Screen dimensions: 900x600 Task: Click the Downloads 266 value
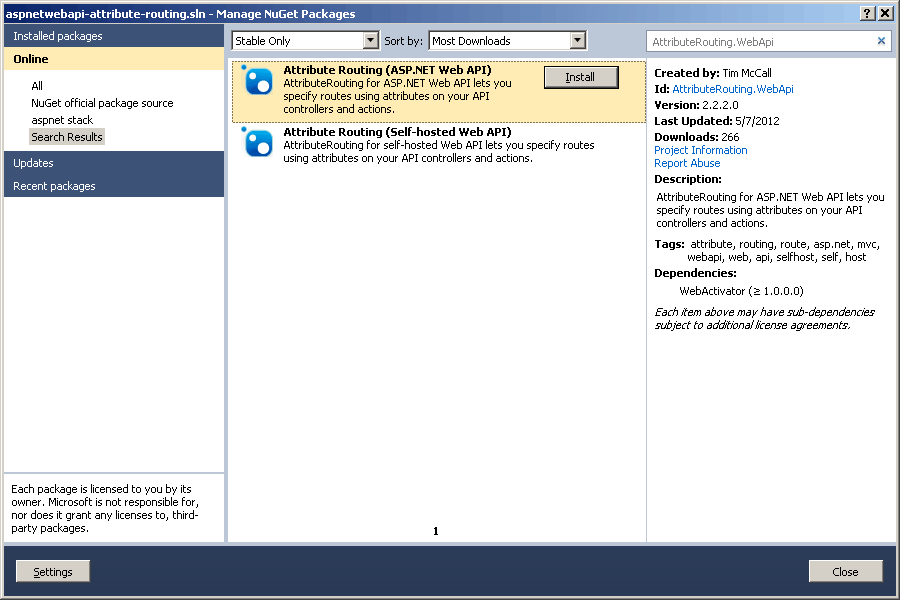730,137
